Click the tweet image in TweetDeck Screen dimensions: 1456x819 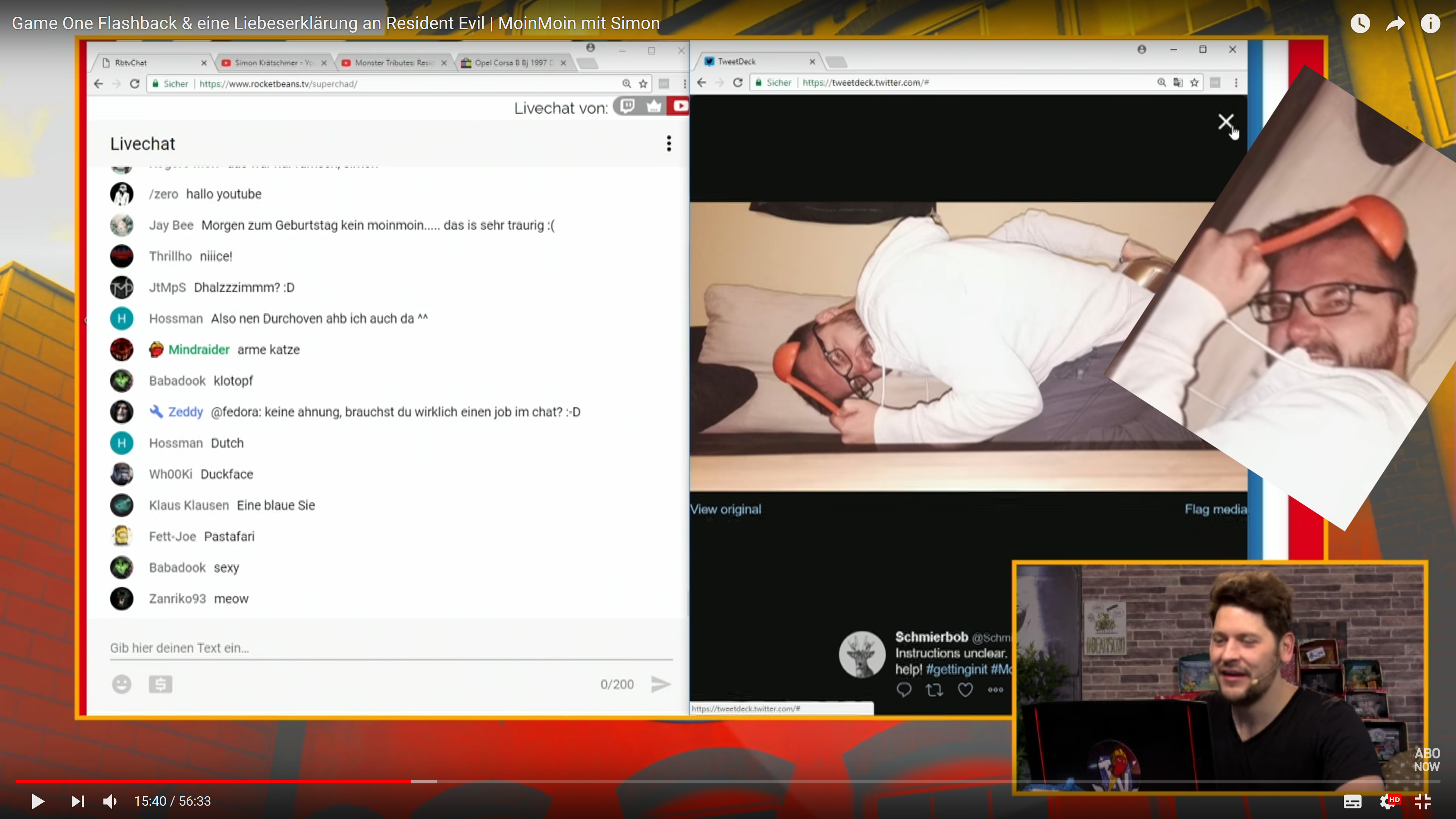point(968,346)
